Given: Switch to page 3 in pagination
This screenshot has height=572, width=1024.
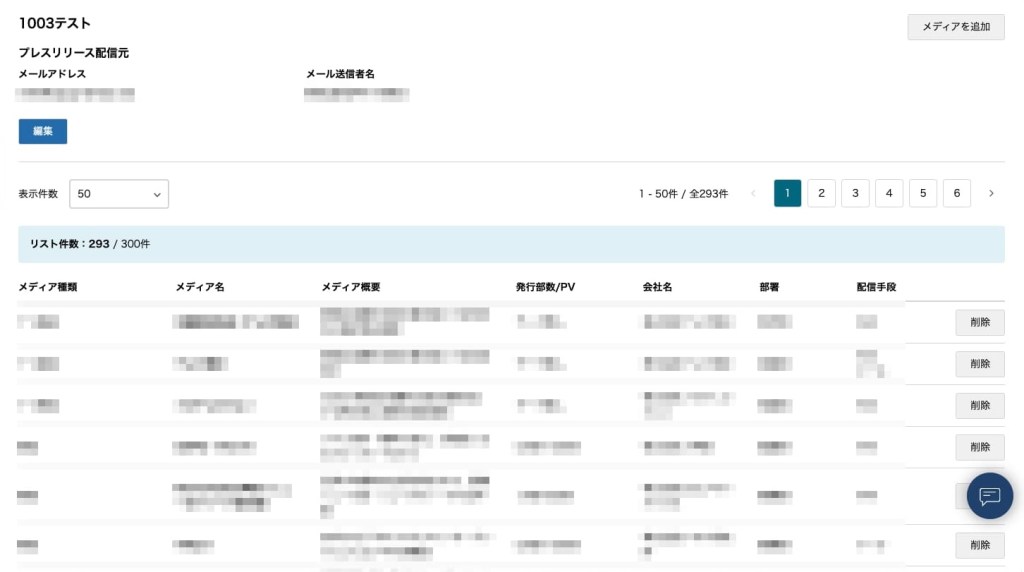Looking at the screenshot, I should (x=855, y=194).
